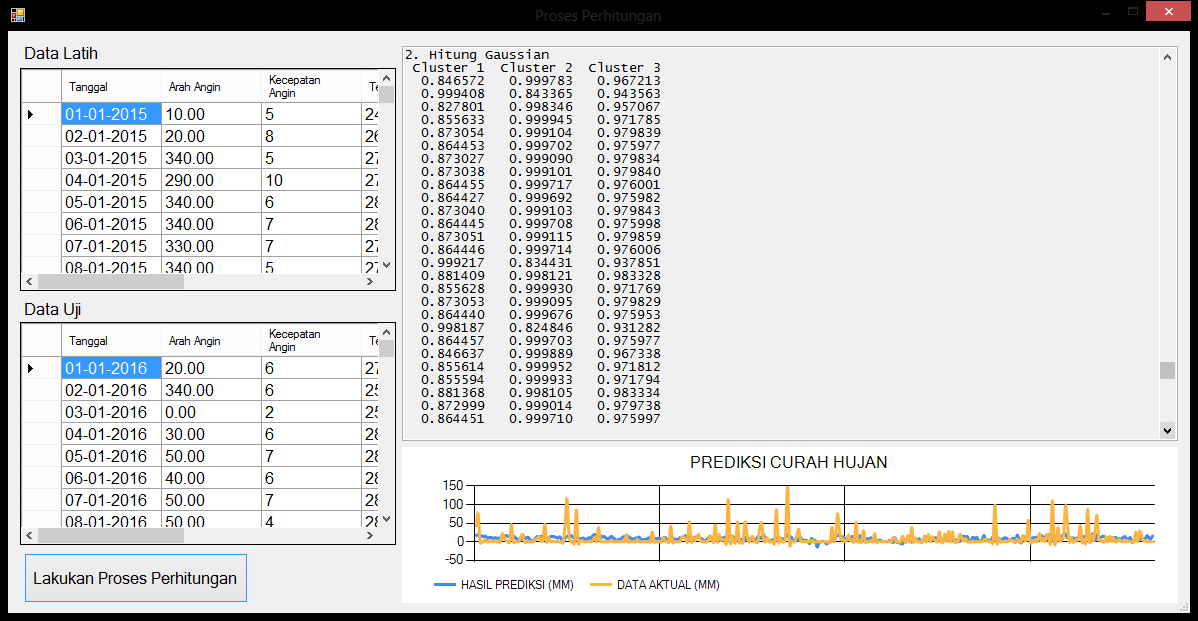Click the right scroll arrow under the Data Uji table
Viewport: 1198px width, 621px height.
pos(370,536)
